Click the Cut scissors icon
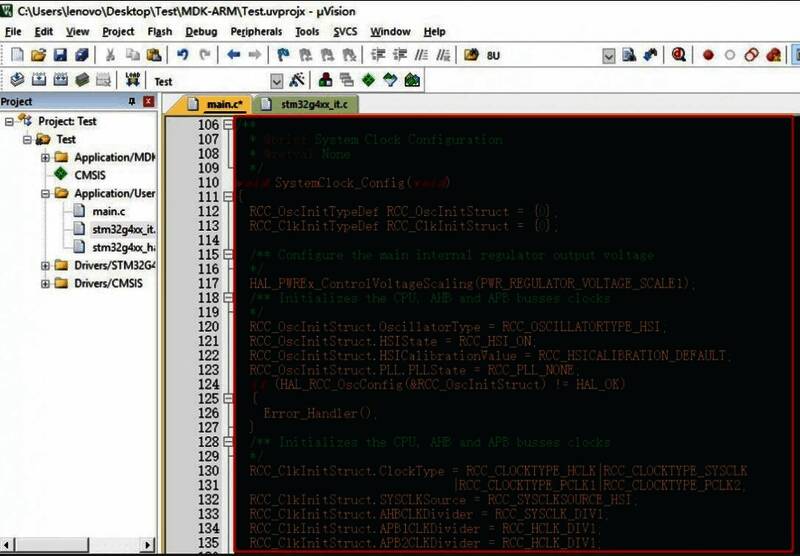This screenshot has height=556, width=800. pos(110,55)
